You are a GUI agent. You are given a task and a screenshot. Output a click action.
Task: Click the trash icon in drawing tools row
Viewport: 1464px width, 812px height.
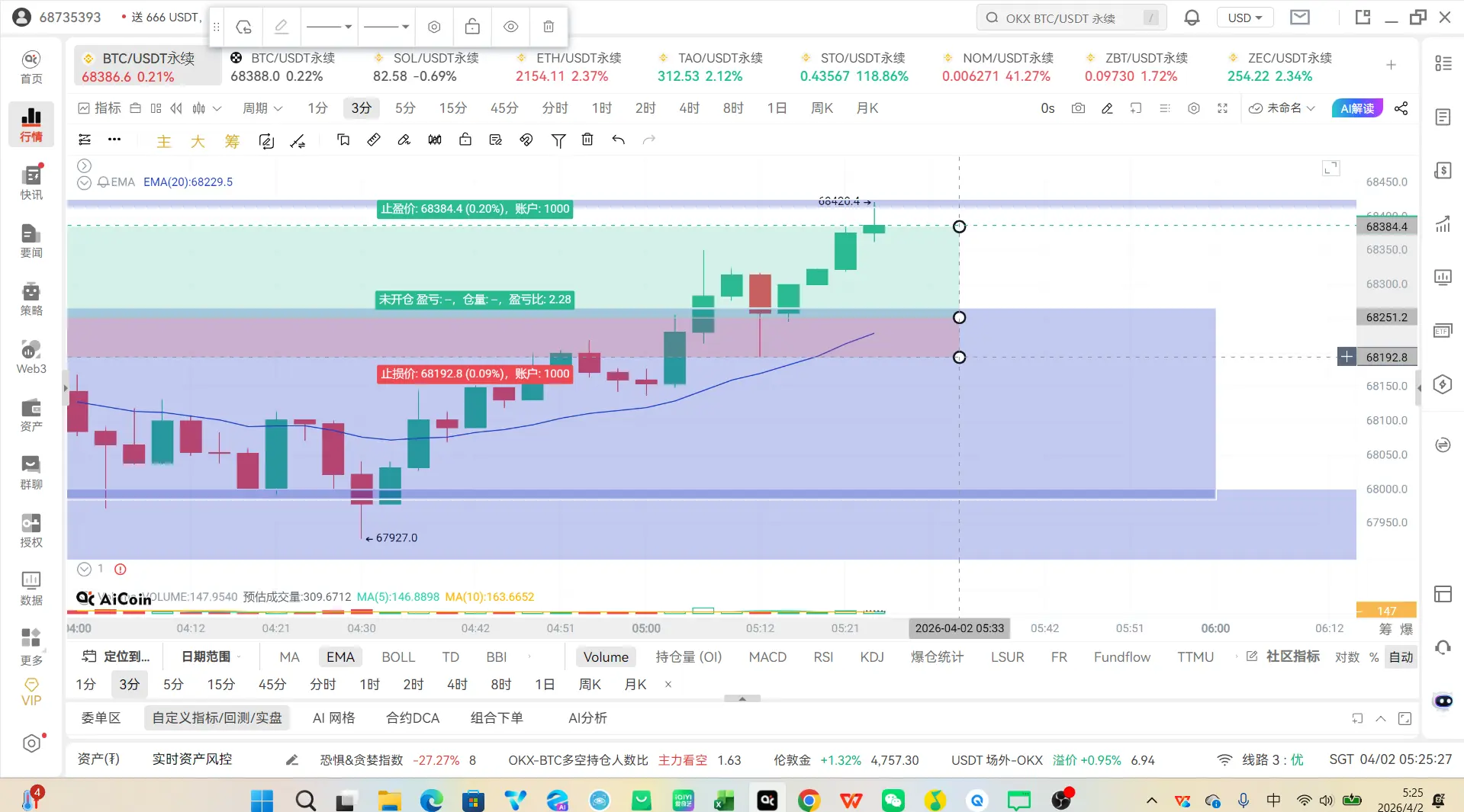[587, 140]
